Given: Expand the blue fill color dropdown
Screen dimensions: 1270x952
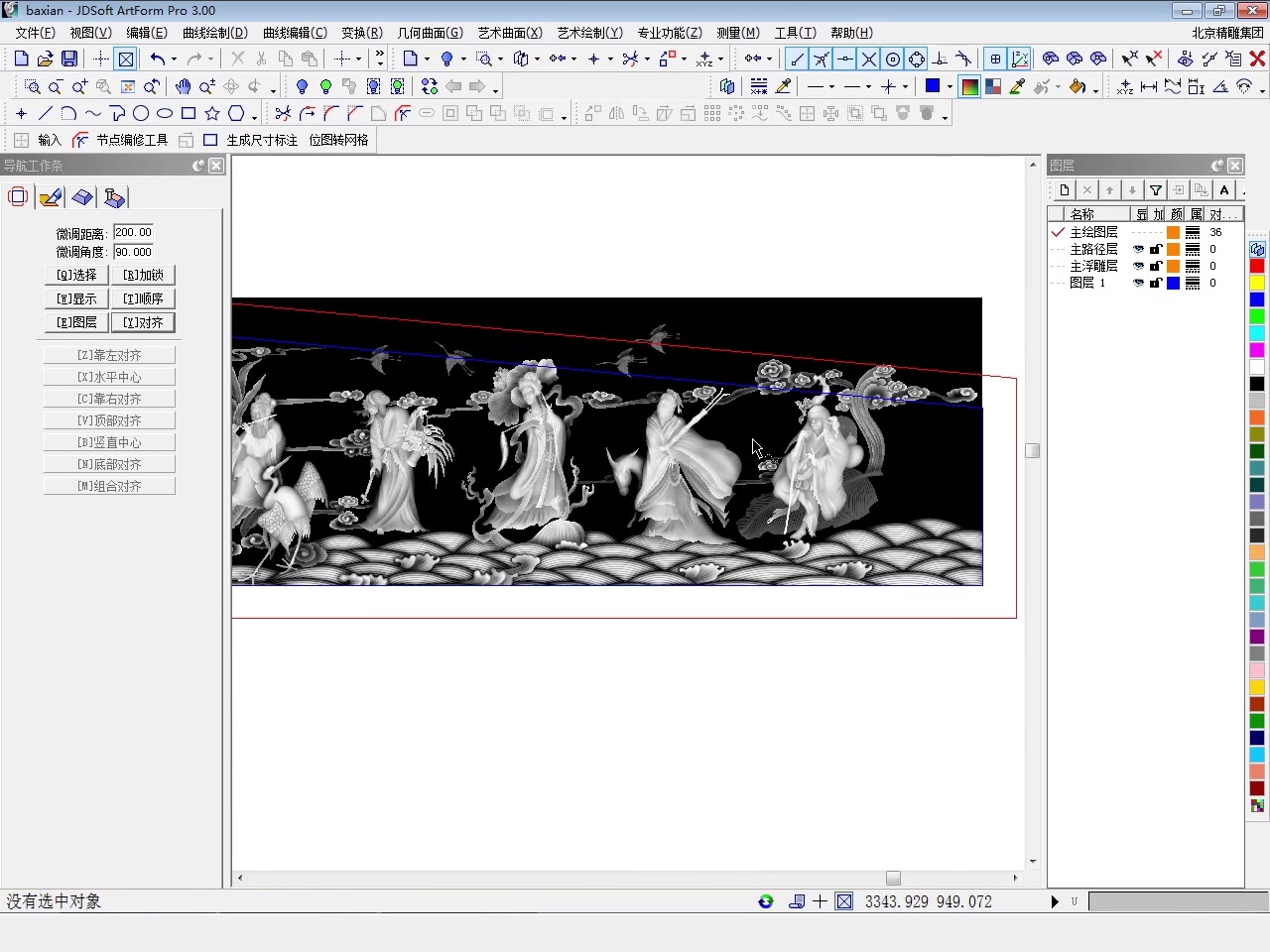Looking at the screenshot, I should click(x=950, y=86).
